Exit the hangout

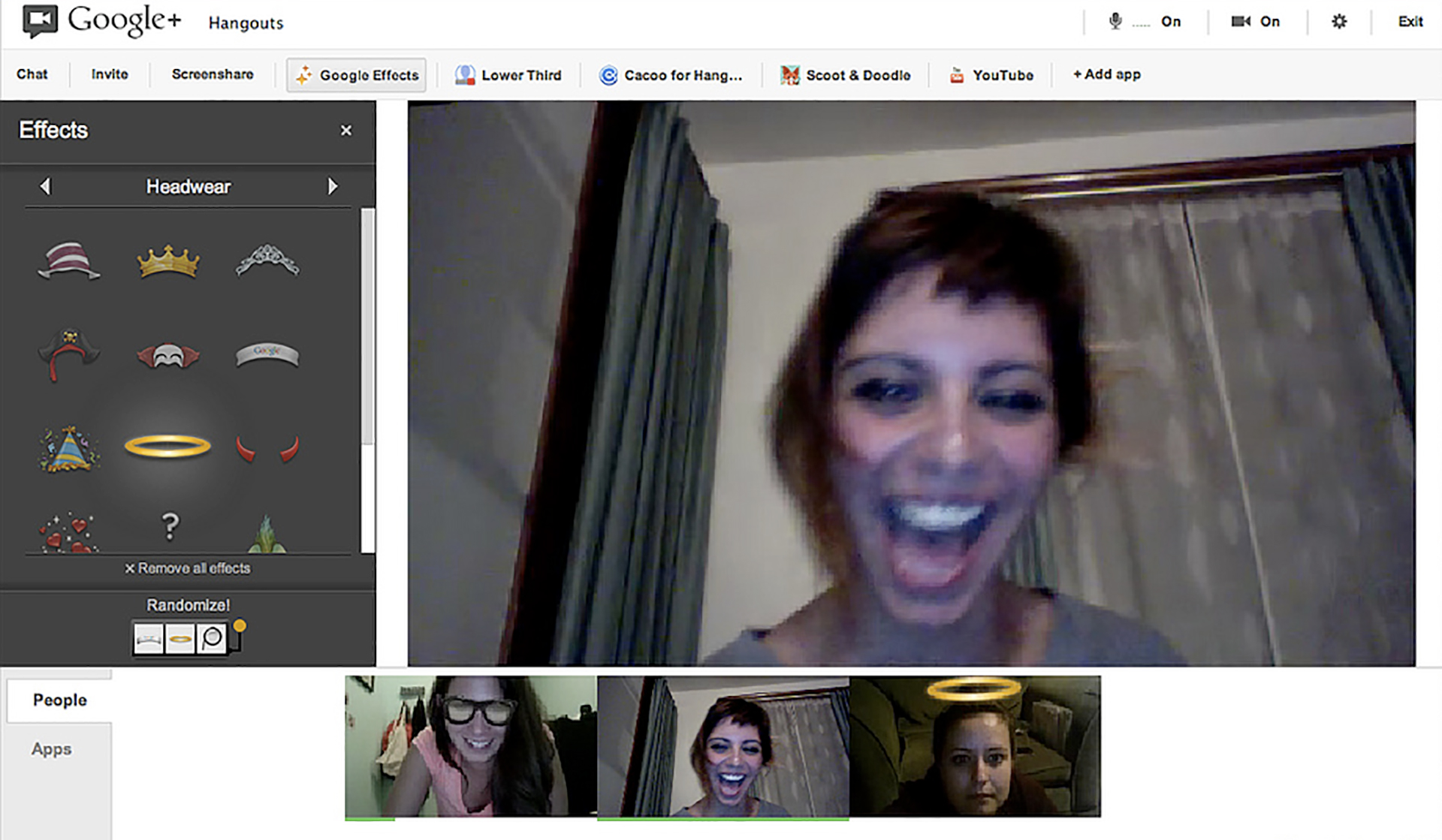(x=1410, y=22)
